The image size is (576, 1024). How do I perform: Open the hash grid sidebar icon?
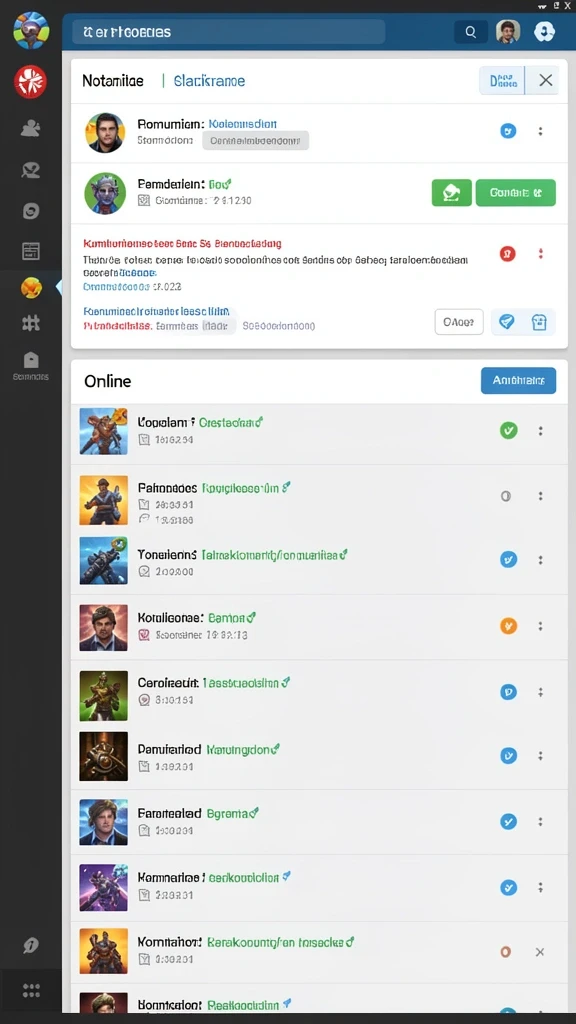coord(31,323)
